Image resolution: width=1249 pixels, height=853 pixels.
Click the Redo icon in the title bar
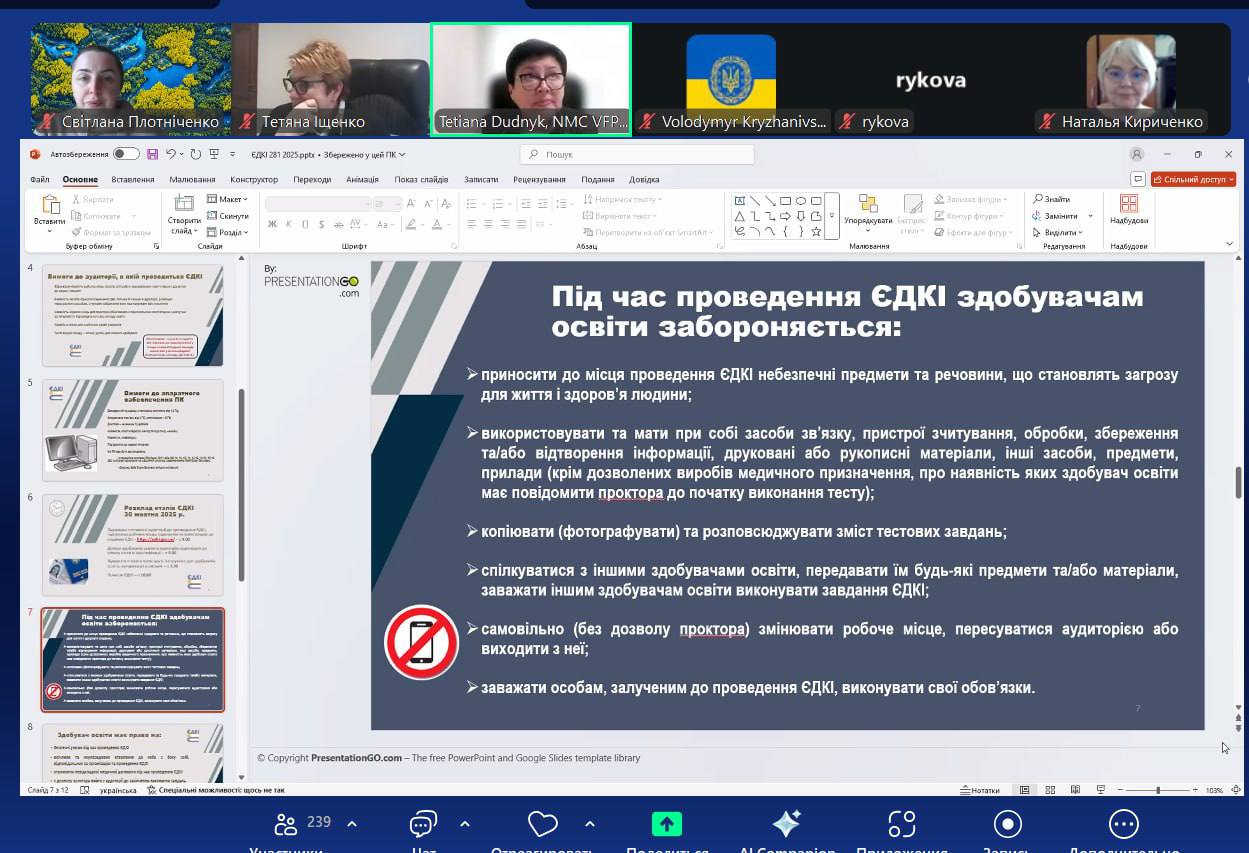[x=195, y=154]
